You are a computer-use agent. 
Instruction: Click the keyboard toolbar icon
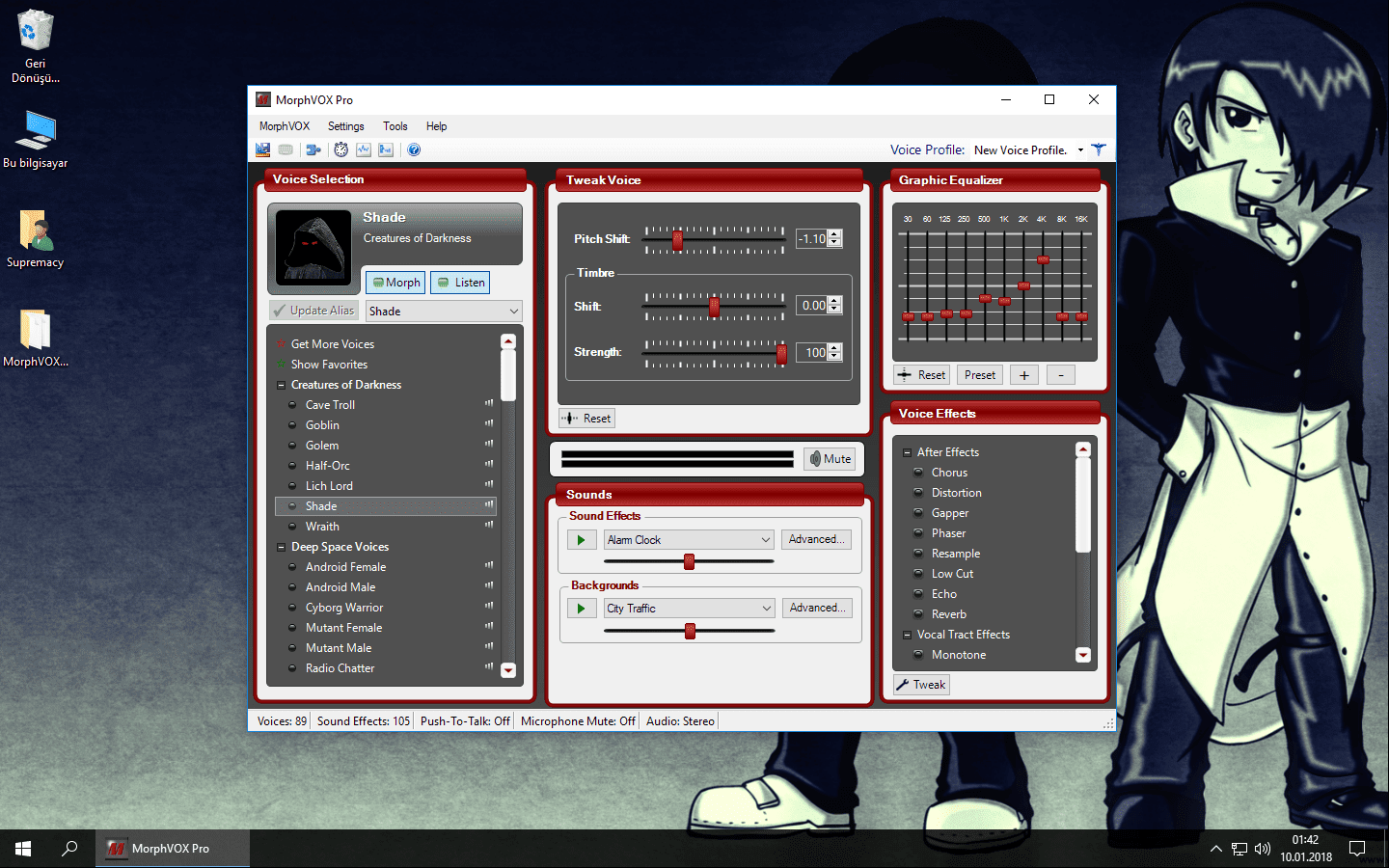(x=286, y=149)
